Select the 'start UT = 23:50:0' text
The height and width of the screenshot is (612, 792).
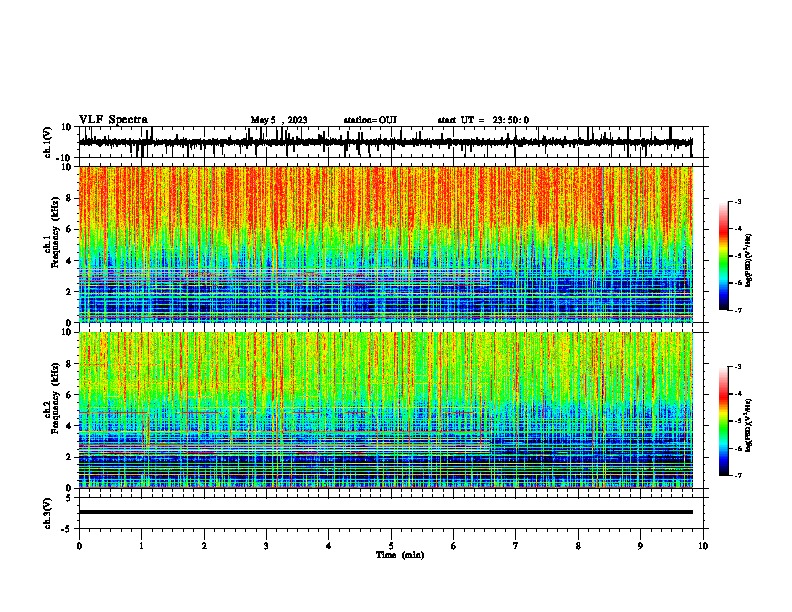[483, 120]
